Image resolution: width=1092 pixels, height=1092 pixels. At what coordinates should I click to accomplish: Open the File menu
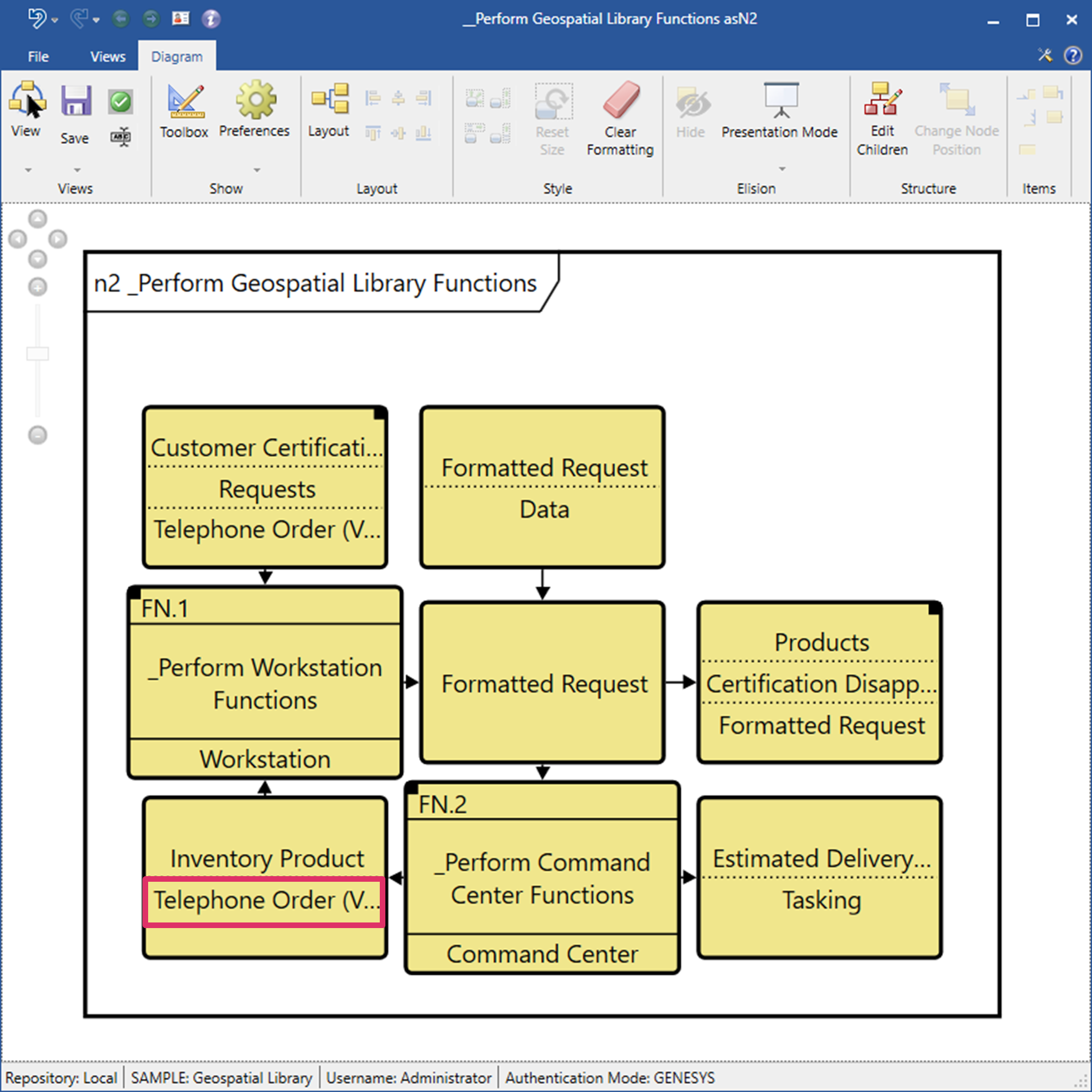tap(37, 56)
